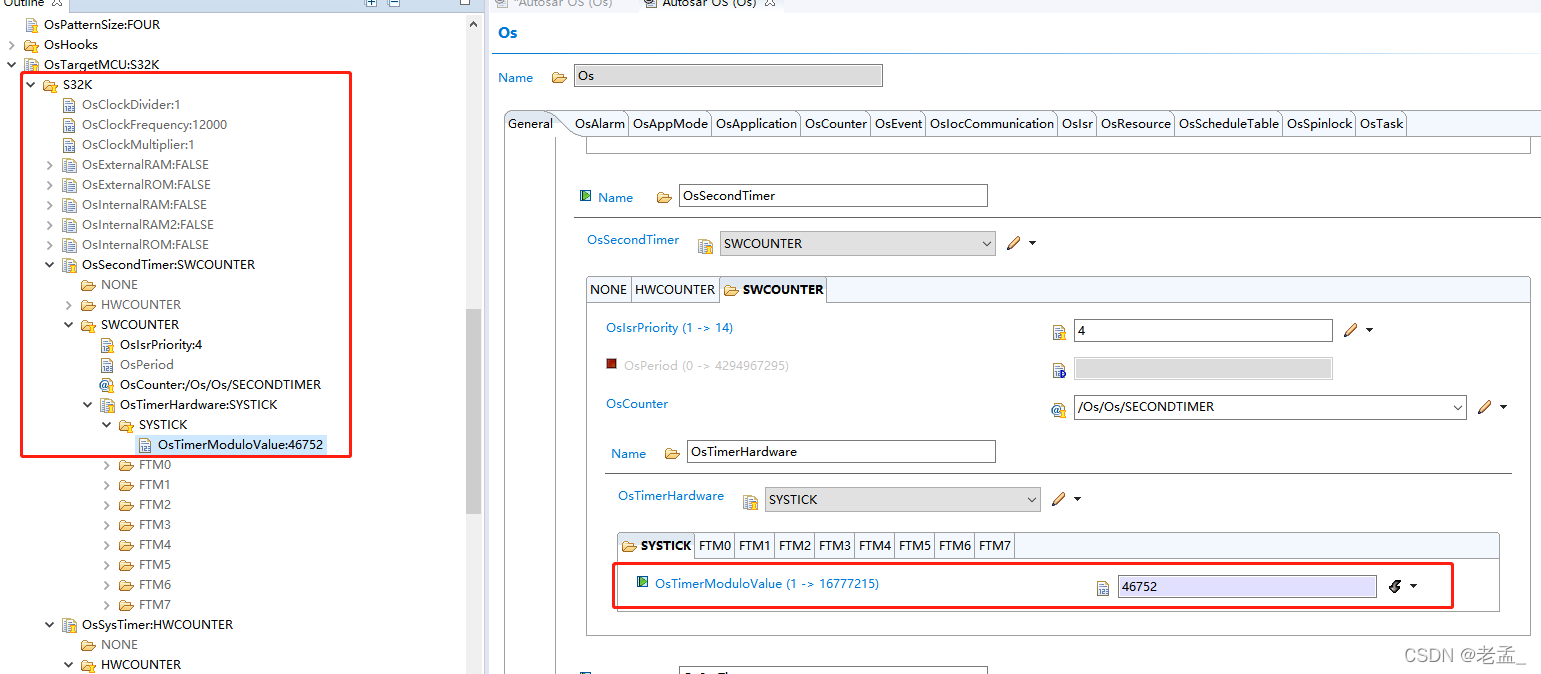1541x674 pixels.
Task: Click the FTM7 folder icon in tree
Action: coord(126,605)
